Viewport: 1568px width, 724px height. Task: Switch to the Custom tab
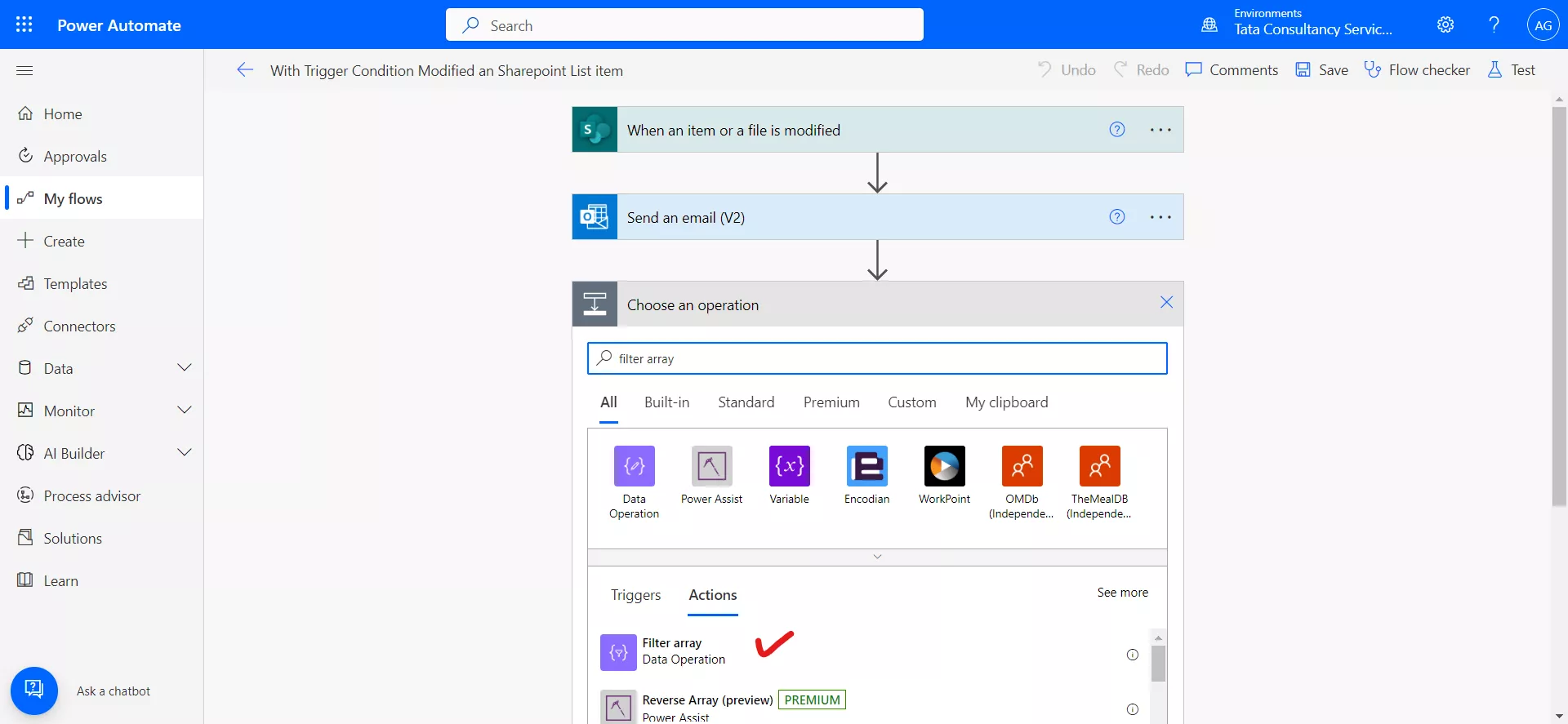(x=912, y=402)
